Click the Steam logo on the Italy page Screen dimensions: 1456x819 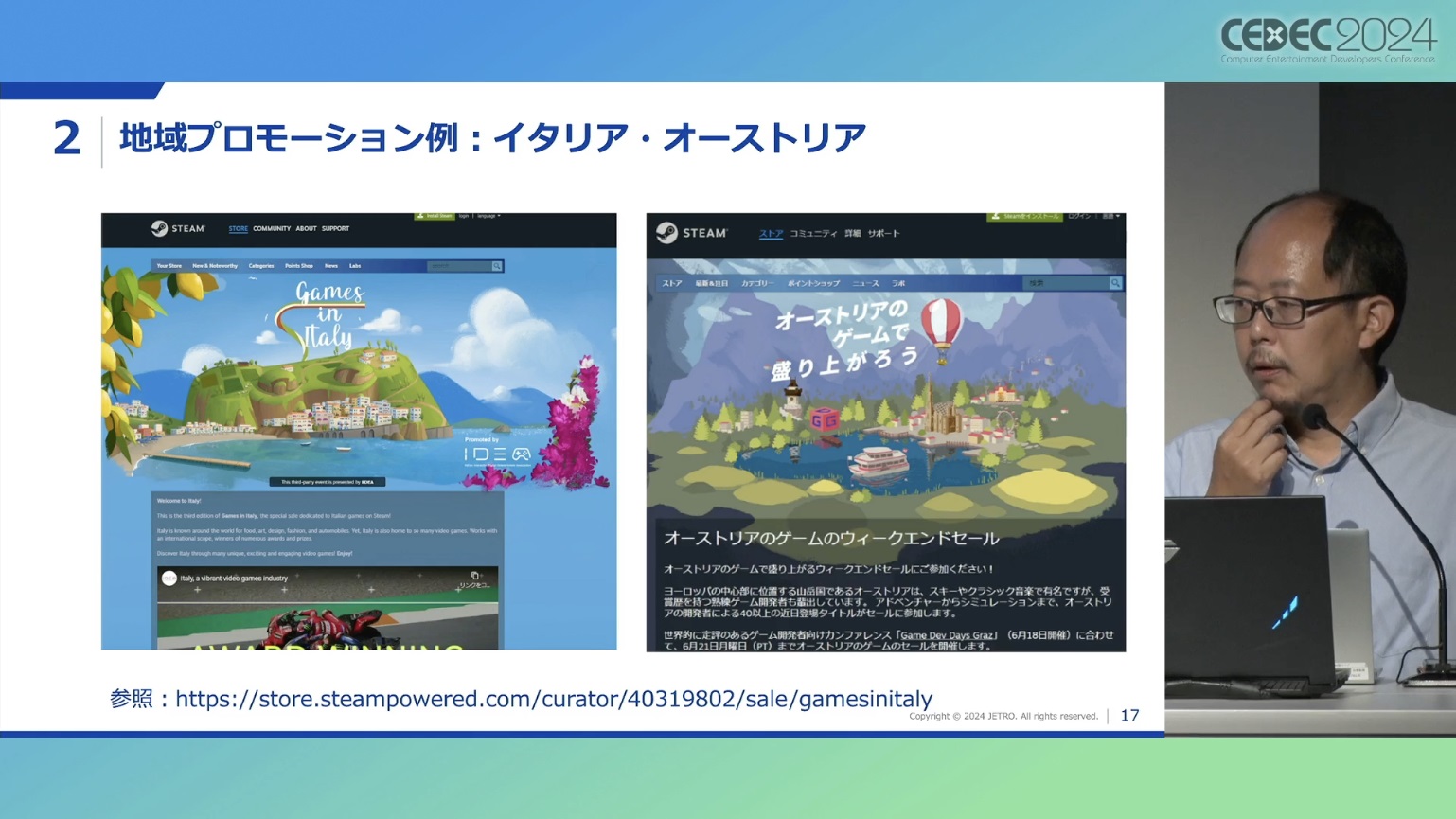[178, 228]
